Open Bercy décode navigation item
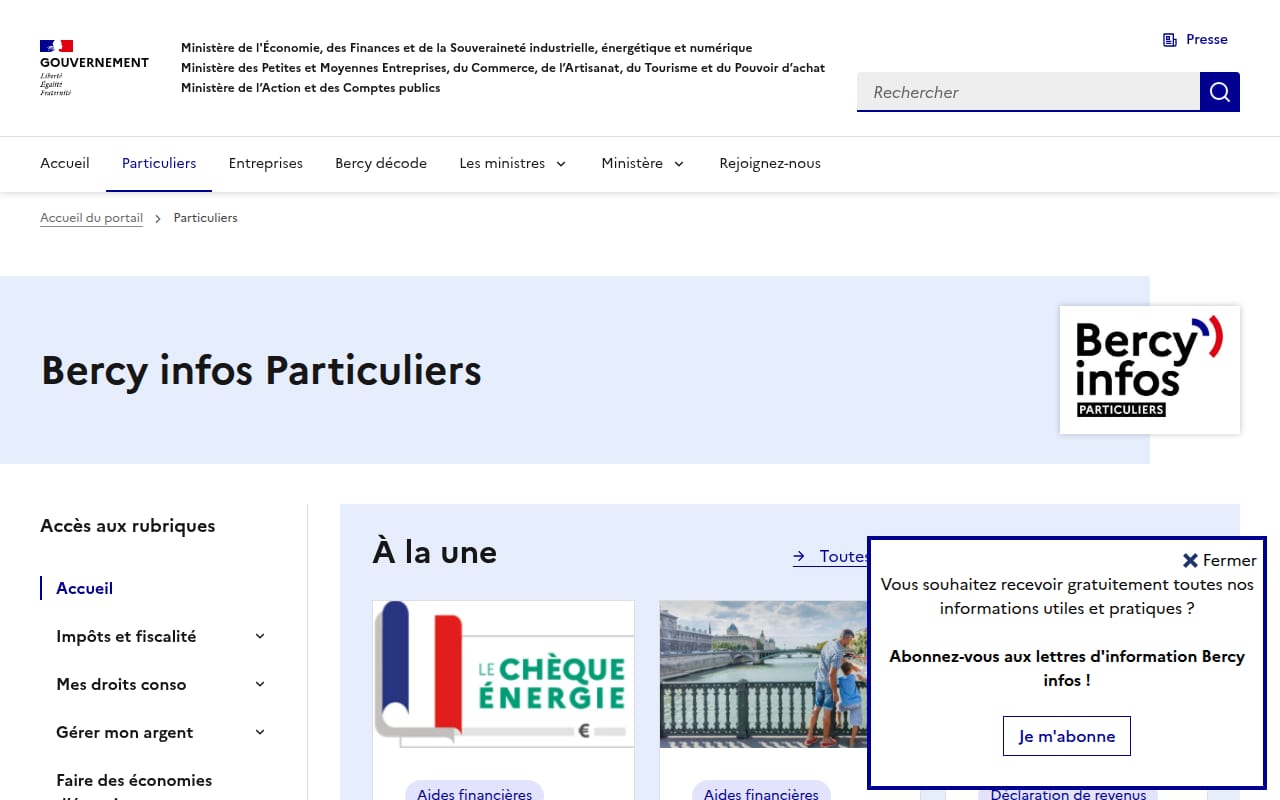The height and width of the screenshot is (800, 1280). (381, 163)
